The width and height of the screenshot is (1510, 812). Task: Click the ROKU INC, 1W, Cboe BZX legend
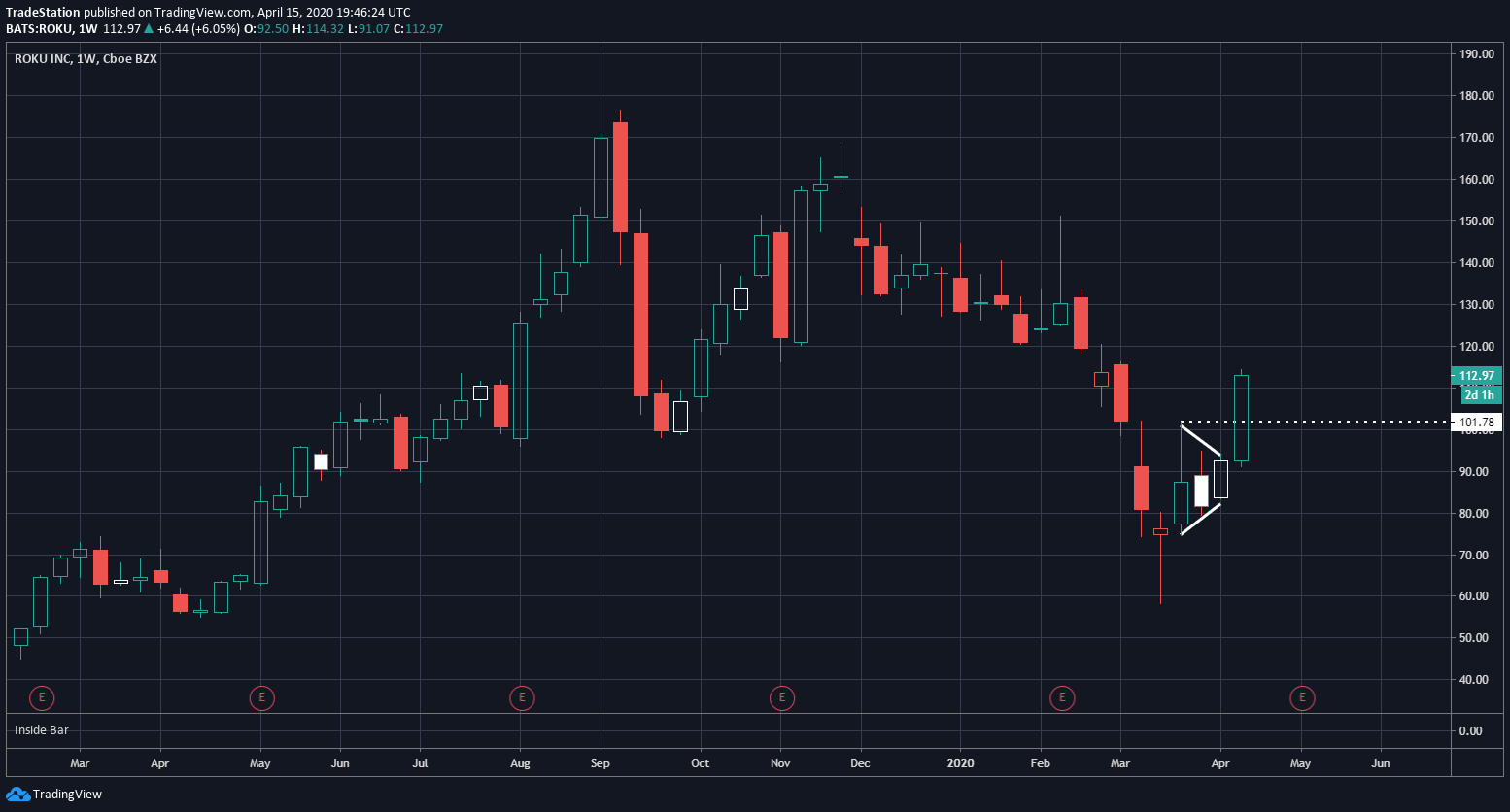pyautogui.click(x=86, y=59)
